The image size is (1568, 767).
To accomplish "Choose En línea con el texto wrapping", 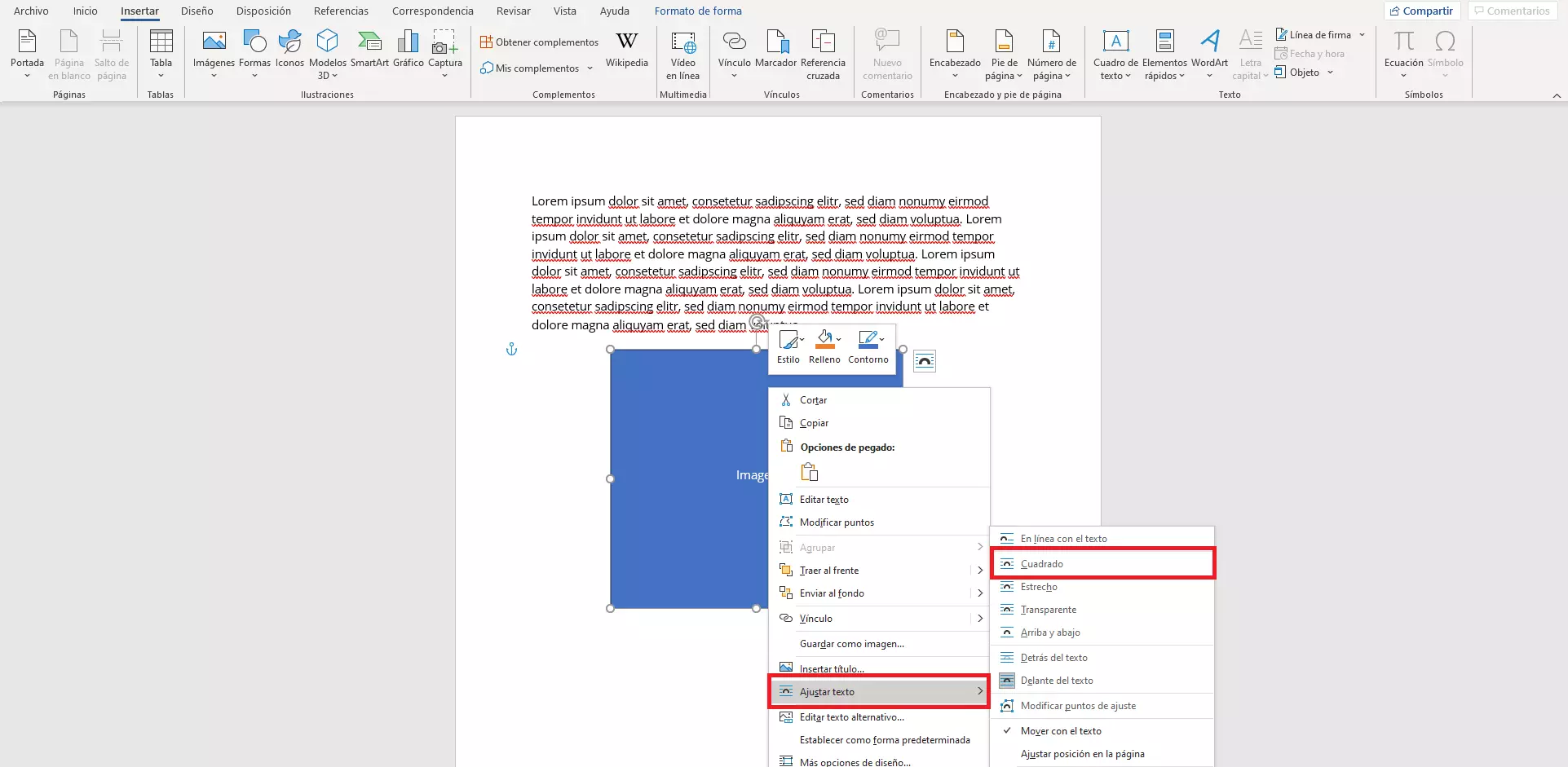I will pyautogui.click(x=1102, y=539).
